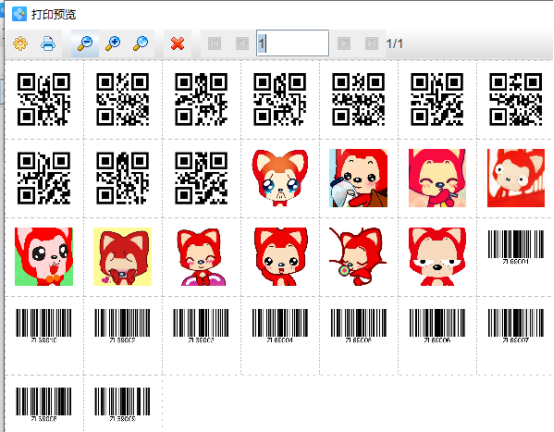Zoom out using the minus magnifier

tap(85, 43)
